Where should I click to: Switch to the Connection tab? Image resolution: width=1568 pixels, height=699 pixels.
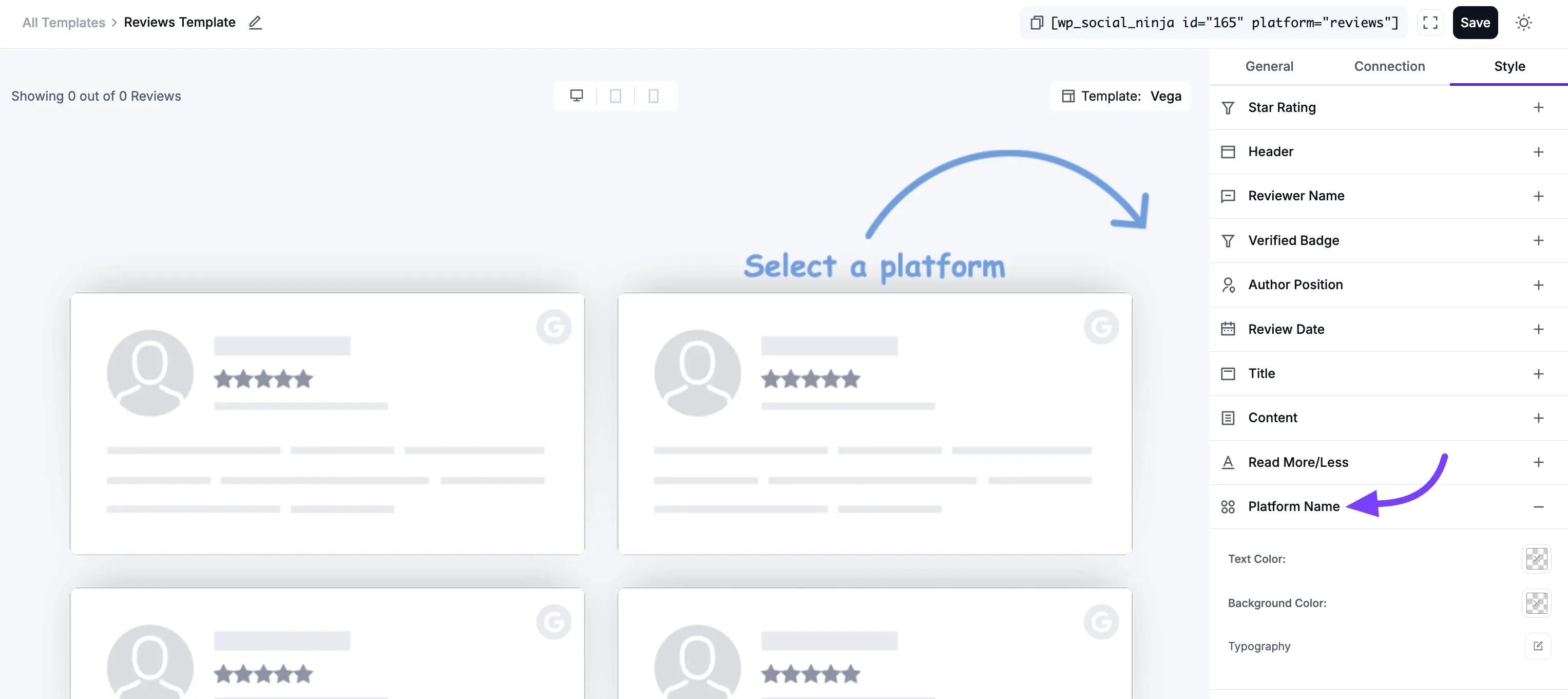click(x=1389, y=66)
